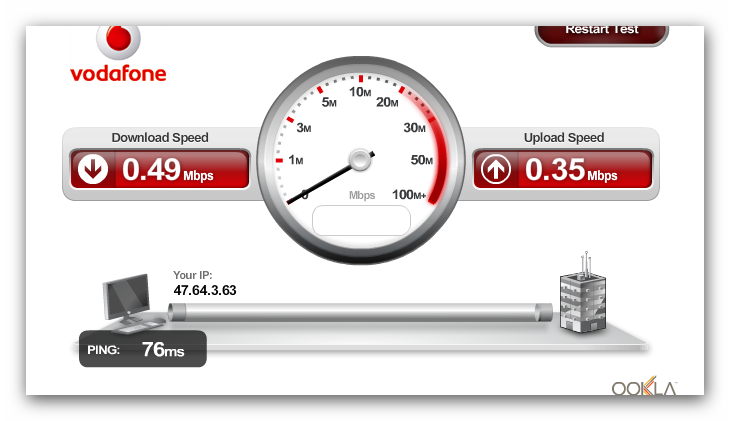
Task: Click the 1M mark on speedometer
Action: coord(296,160)
